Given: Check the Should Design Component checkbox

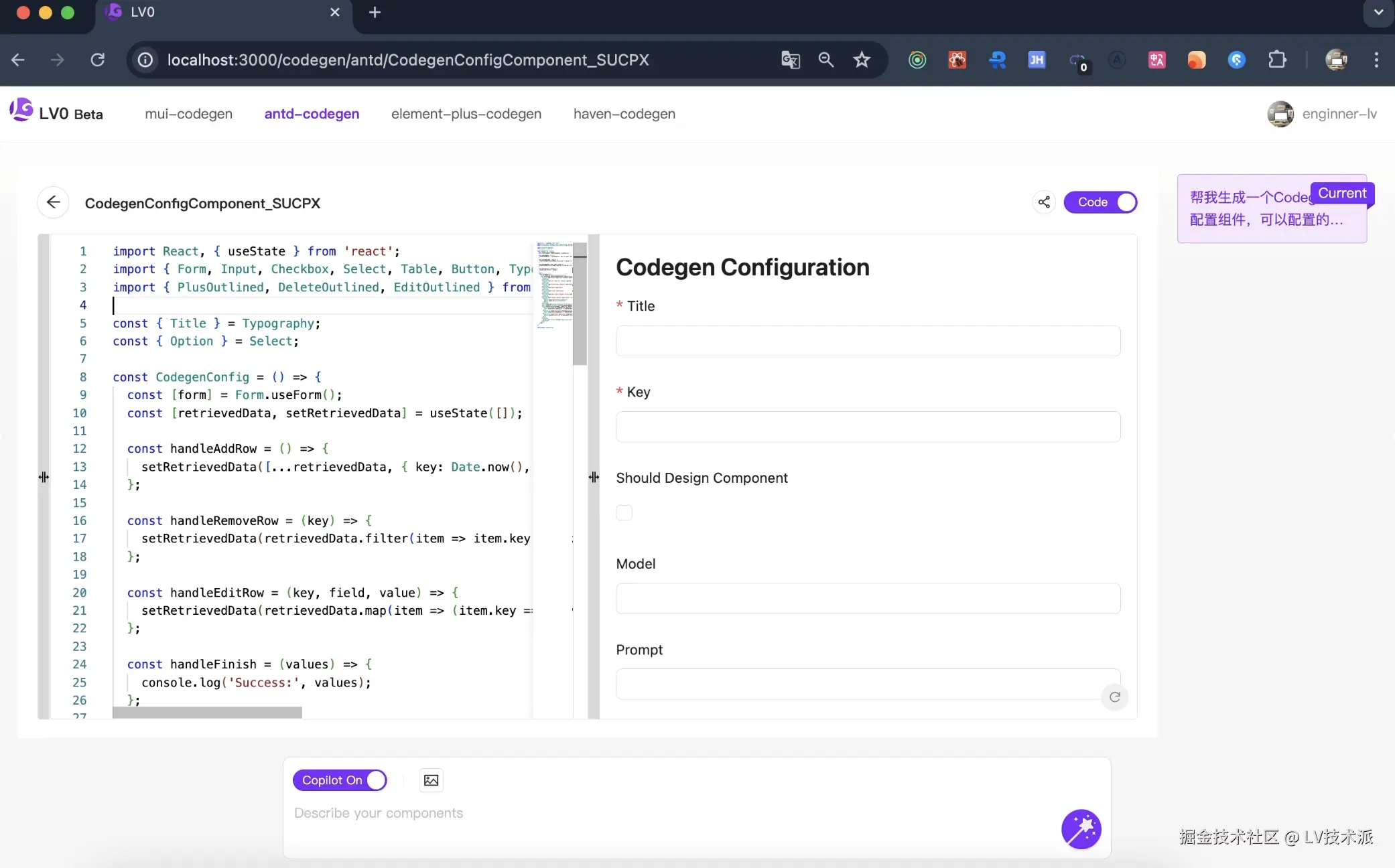Looking at the screenshot, I should coord(624,513).
